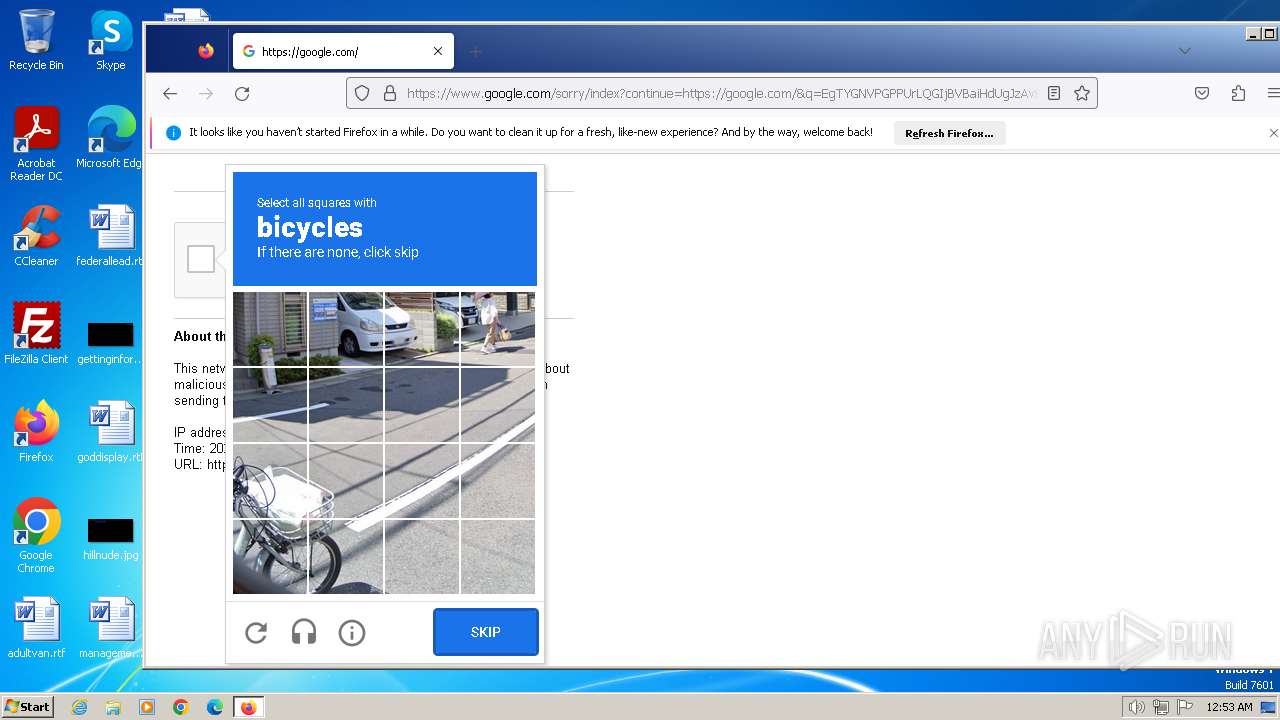Launch FileZilla Client shortcut
1280x720 pixels.
pos(36,334)
